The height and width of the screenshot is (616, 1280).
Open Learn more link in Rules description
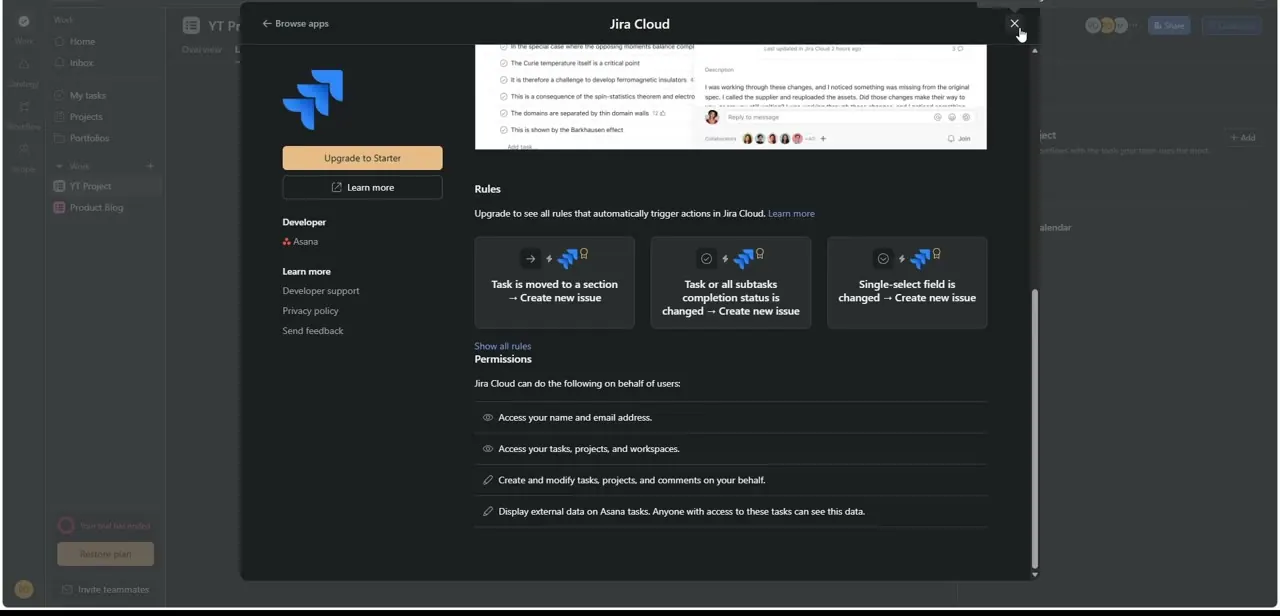point(791,213)
